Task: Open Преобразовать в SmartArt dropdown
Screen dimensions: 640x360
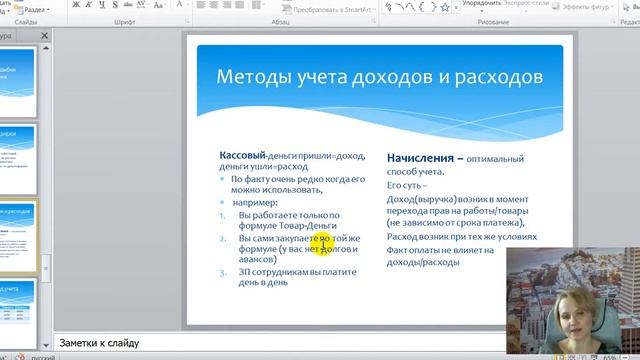Action: (329, 9)
